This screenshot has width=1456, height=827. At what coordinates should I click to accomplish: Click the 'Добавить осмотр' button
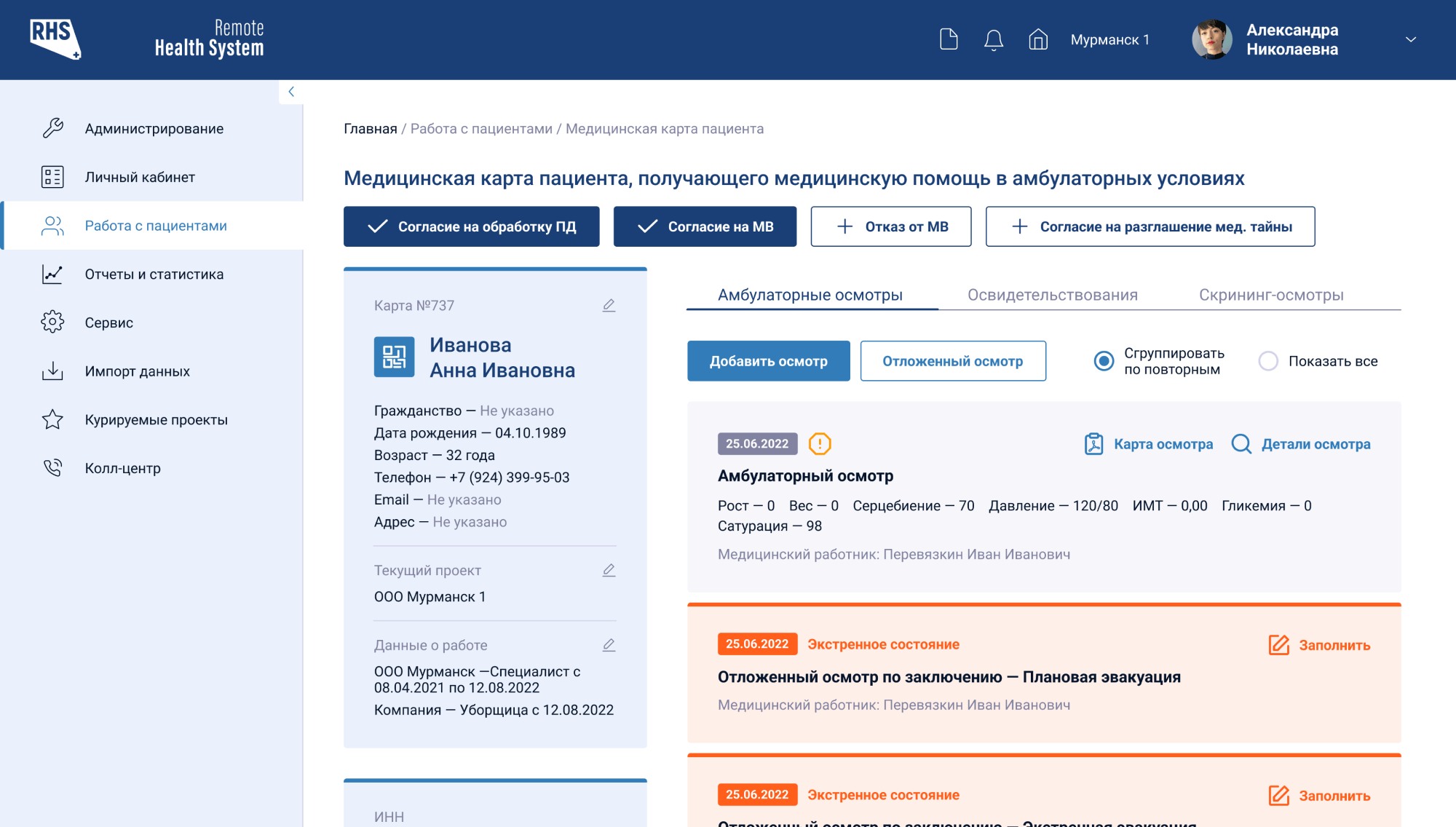click(x=768, y=361)
